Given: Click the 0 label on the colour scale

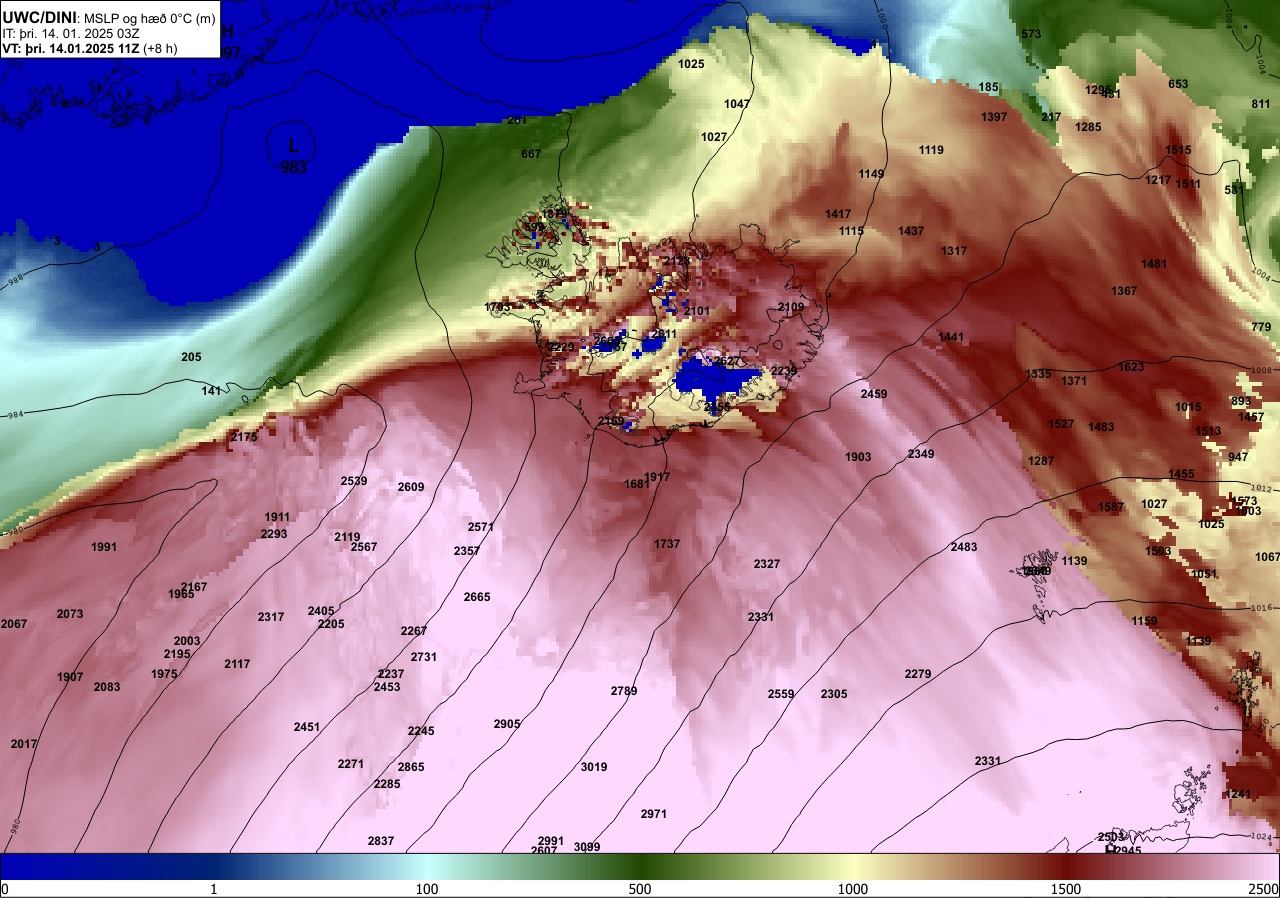Looking at the screenshot, I should pos(4,889).
